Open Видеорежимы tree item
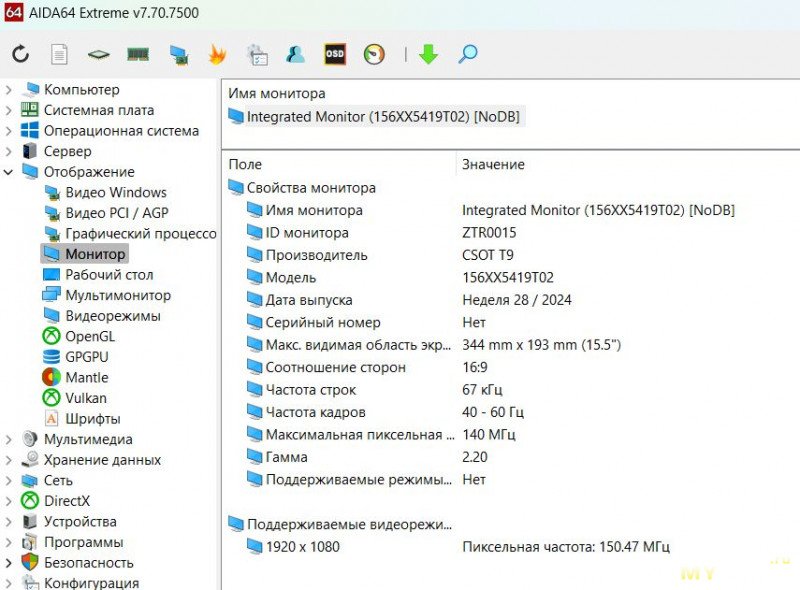800x590 pixels. click(x=102, y=316)
